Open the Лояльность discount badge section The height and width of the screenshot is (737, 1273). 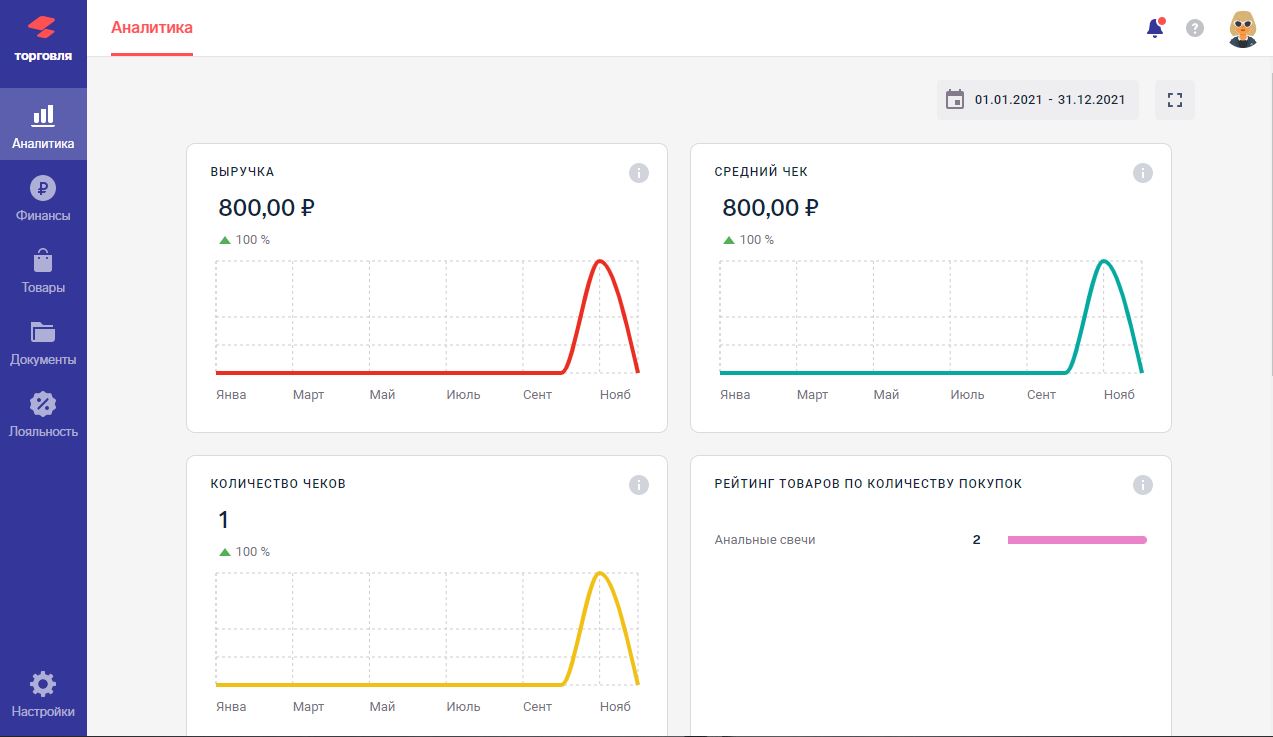point(43,415)
